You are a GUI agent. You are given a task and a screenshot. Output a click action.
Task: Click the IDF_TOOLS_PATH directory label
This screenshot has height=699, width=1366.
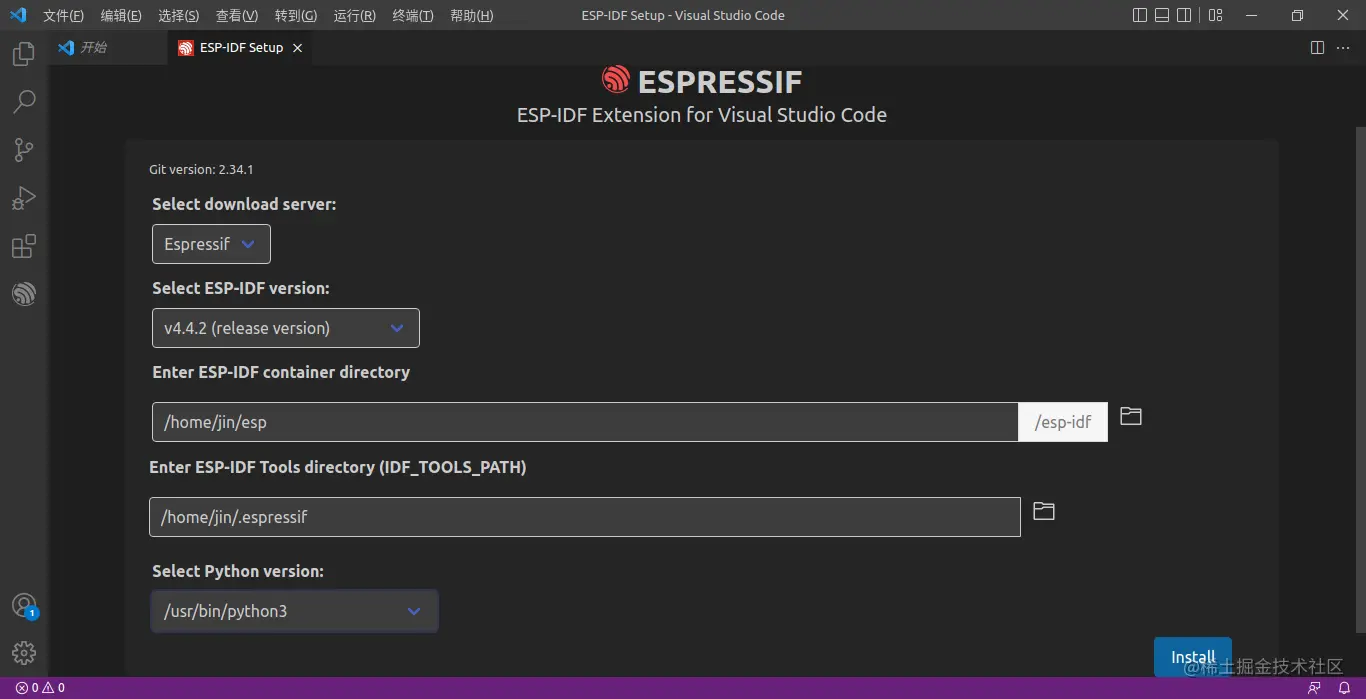[338, 467]
